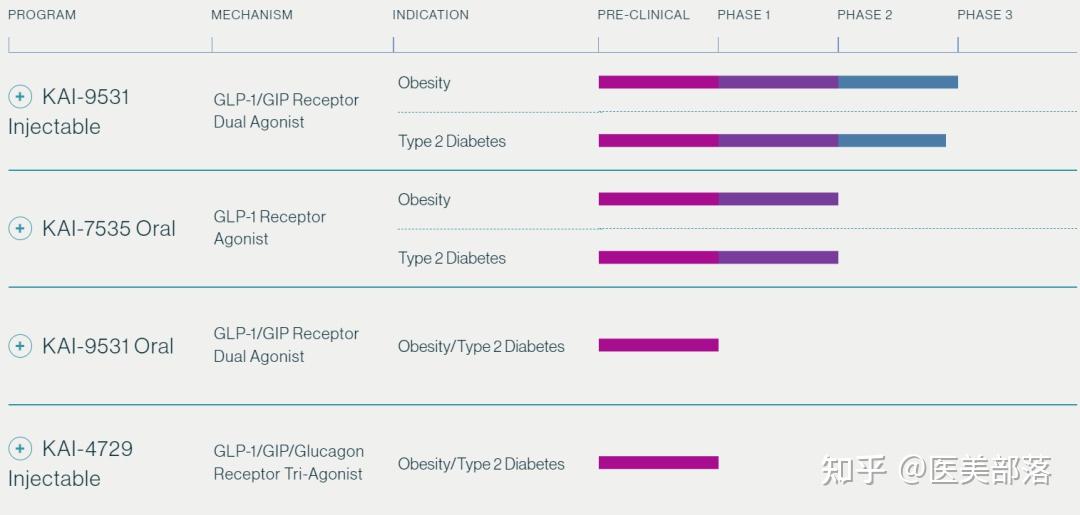Expand the KAI-4729 Injectable plus icon
1080x515 pixels.
[20, 448]
